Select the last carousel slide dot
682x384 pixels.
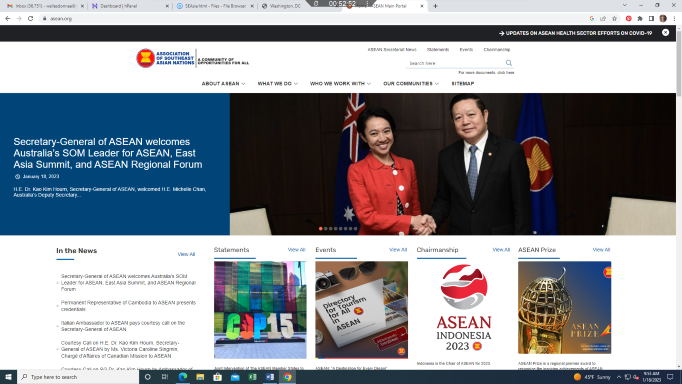point(355,228)
